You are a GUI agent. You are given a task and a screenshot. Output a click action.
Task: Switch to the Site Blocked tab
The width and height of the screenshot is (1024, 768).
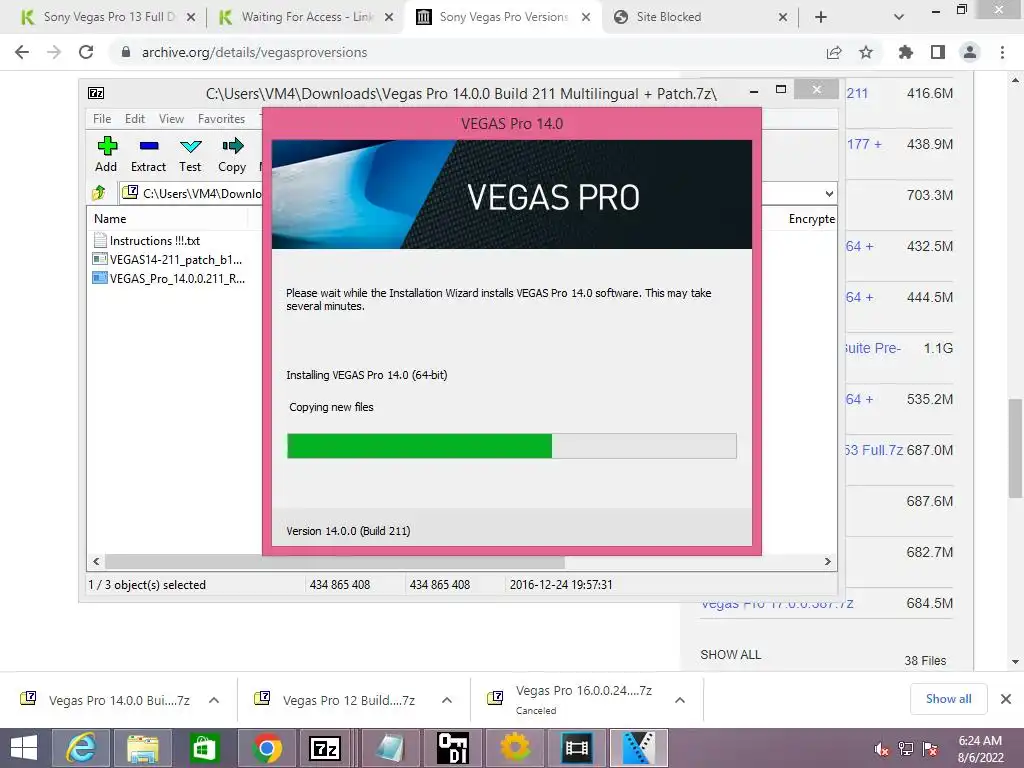point(668,17)
